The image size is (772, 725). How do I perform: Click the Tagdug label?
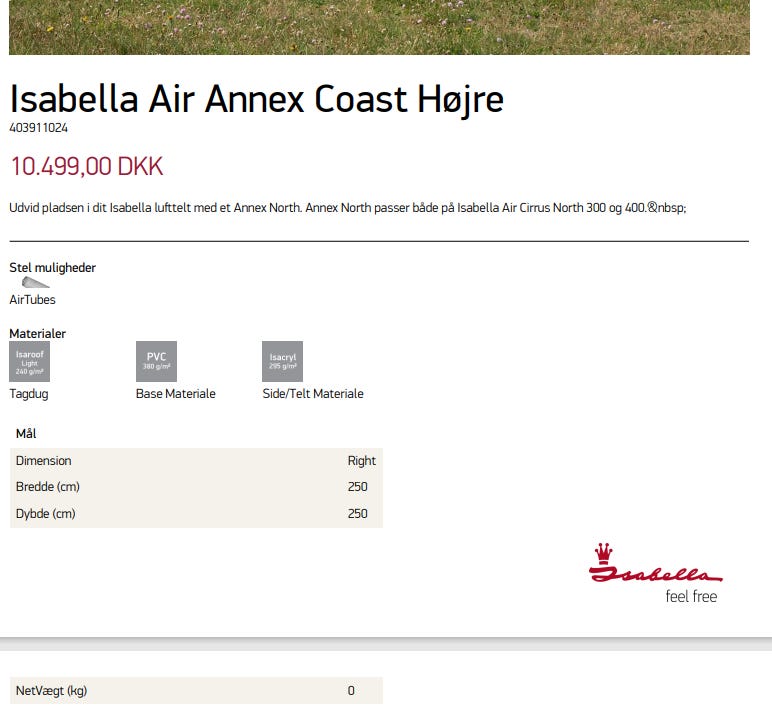[x=29, y=394]
